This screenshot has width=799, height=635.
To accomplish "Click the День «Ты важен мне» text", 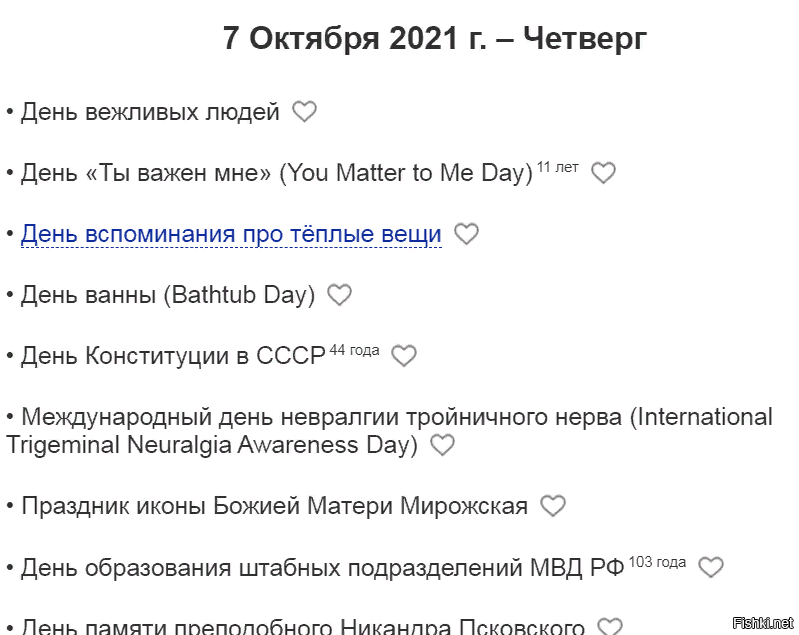I will tap(146, 173).
